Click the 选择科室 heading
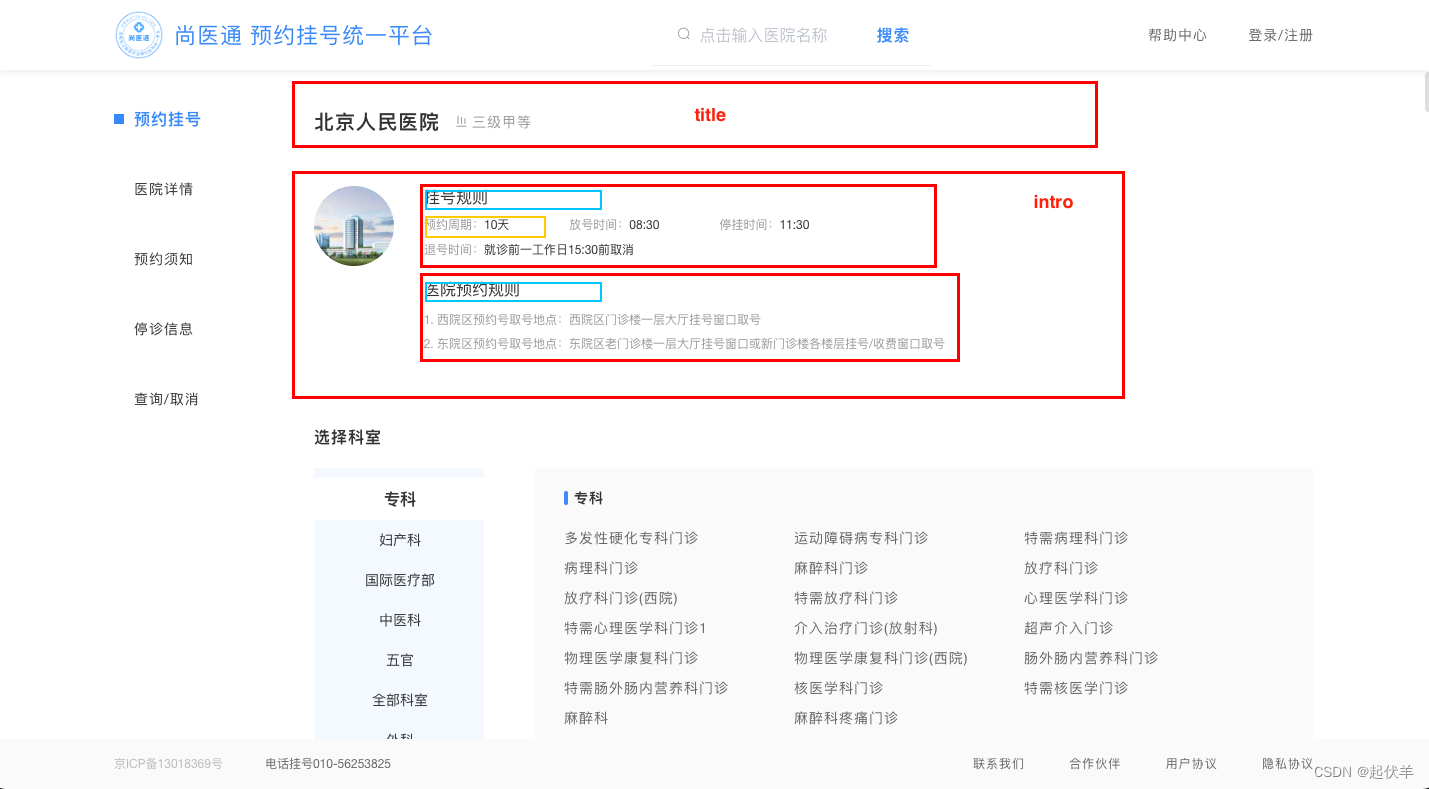 click(347, 437)
